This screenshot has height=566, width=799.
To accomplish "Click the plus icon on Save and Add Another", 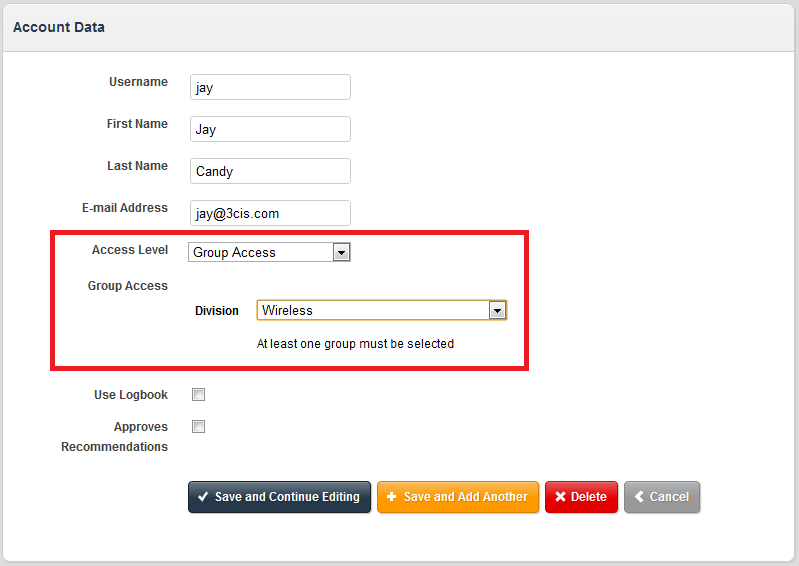I will click(391, 497).
